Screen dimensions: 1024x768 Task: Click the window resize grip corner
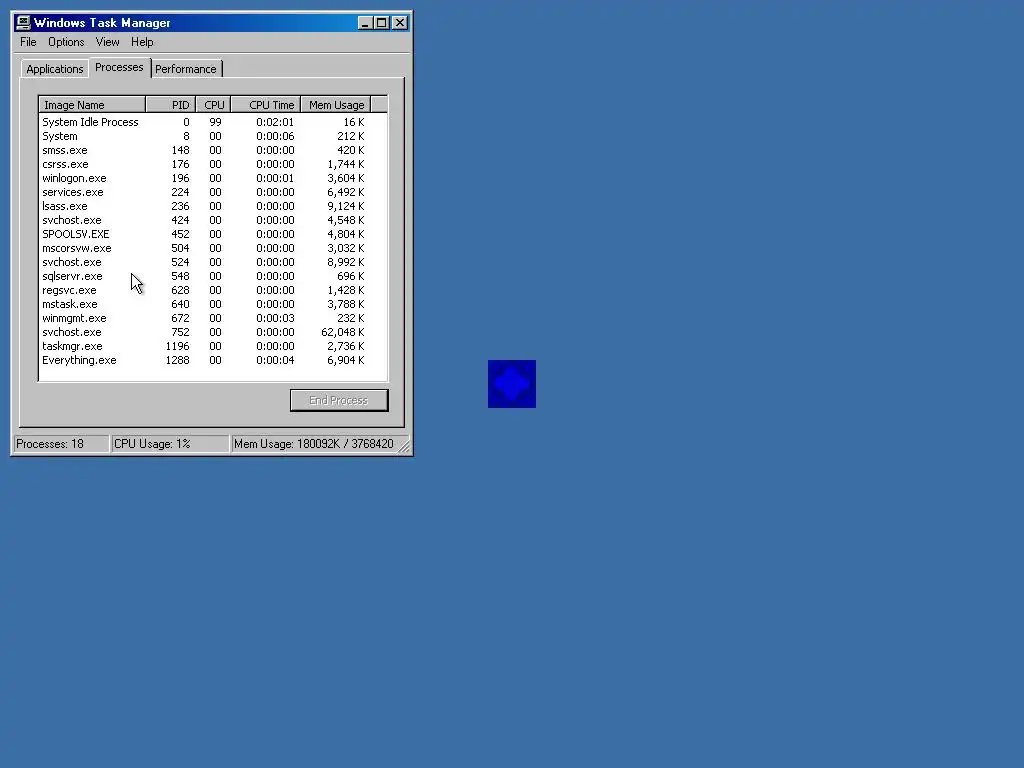click(x=404, y=447)
